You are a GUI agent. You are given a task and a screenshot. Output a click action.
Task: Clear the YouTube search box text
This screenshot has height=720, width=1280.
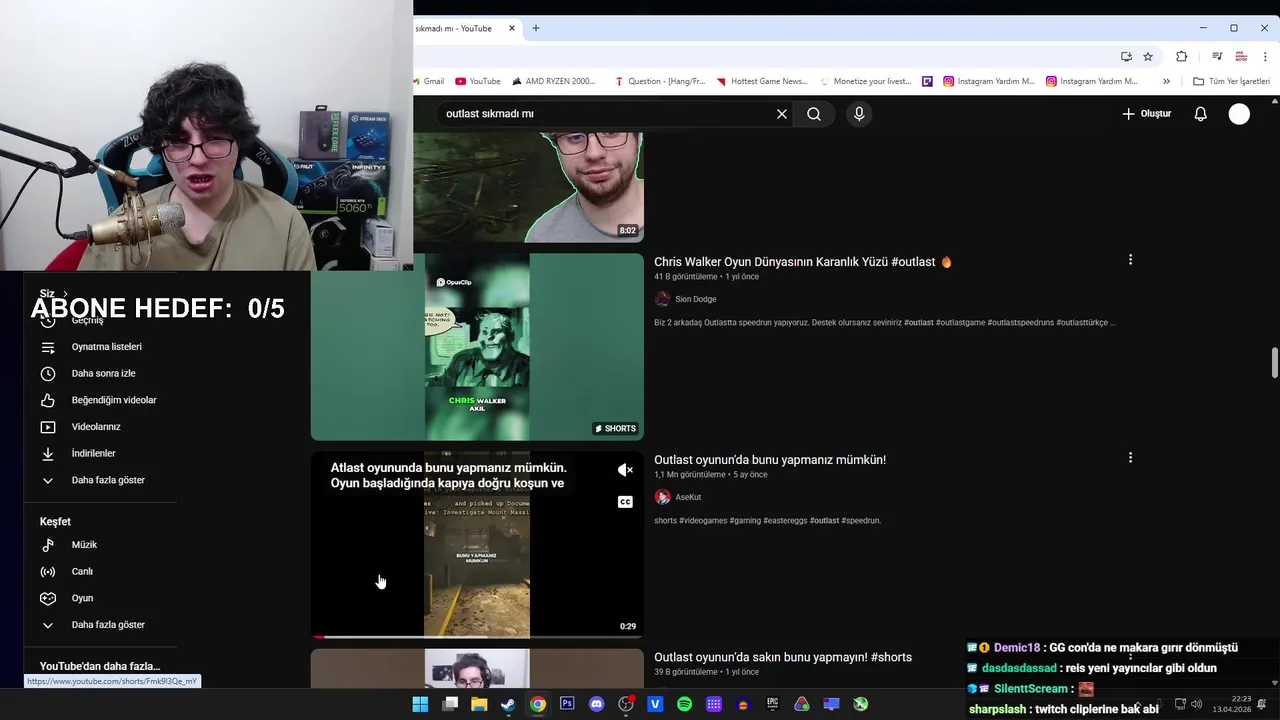(x=782, y=114)
